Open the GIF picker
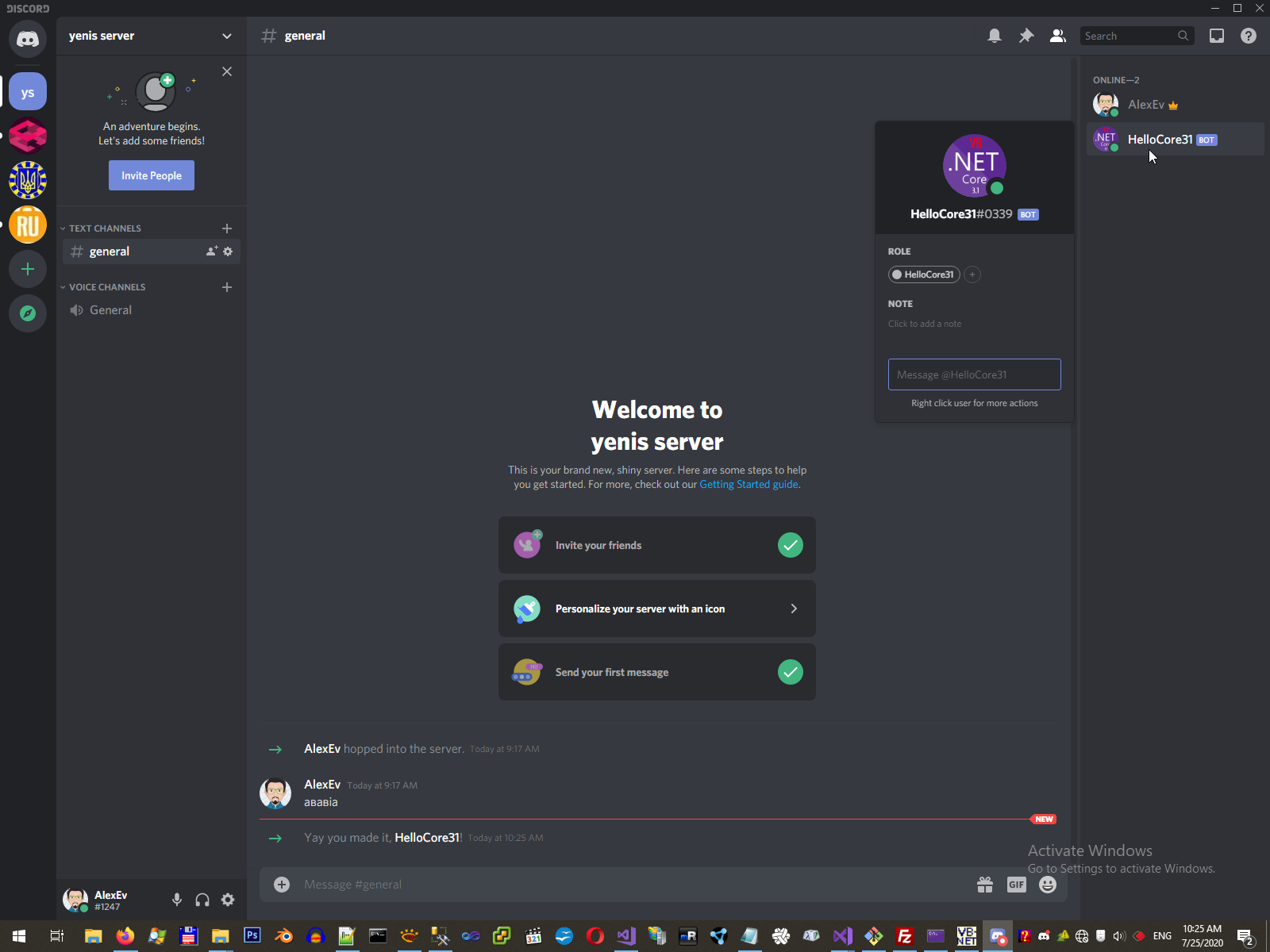This screenshot has height=952, width=1270. (1017, 885)
